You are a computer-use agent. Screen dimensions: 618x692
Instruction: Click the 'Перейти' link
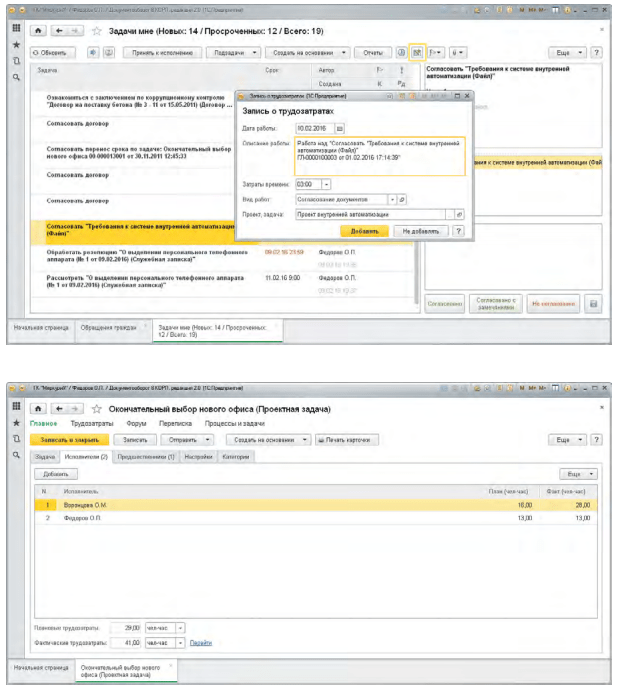(201, 643)
